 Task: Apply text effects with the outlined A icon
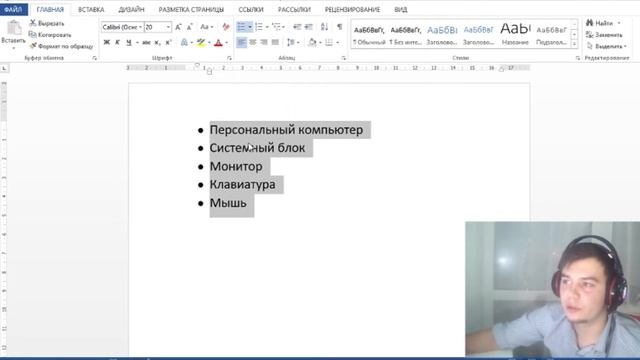click(x=184, y=42)
